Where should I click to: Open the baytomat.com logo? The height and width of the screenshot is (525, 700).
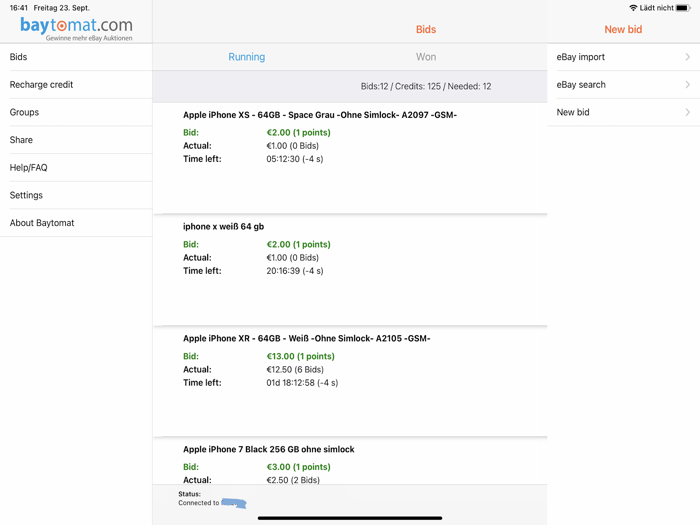tap(76, 28)
